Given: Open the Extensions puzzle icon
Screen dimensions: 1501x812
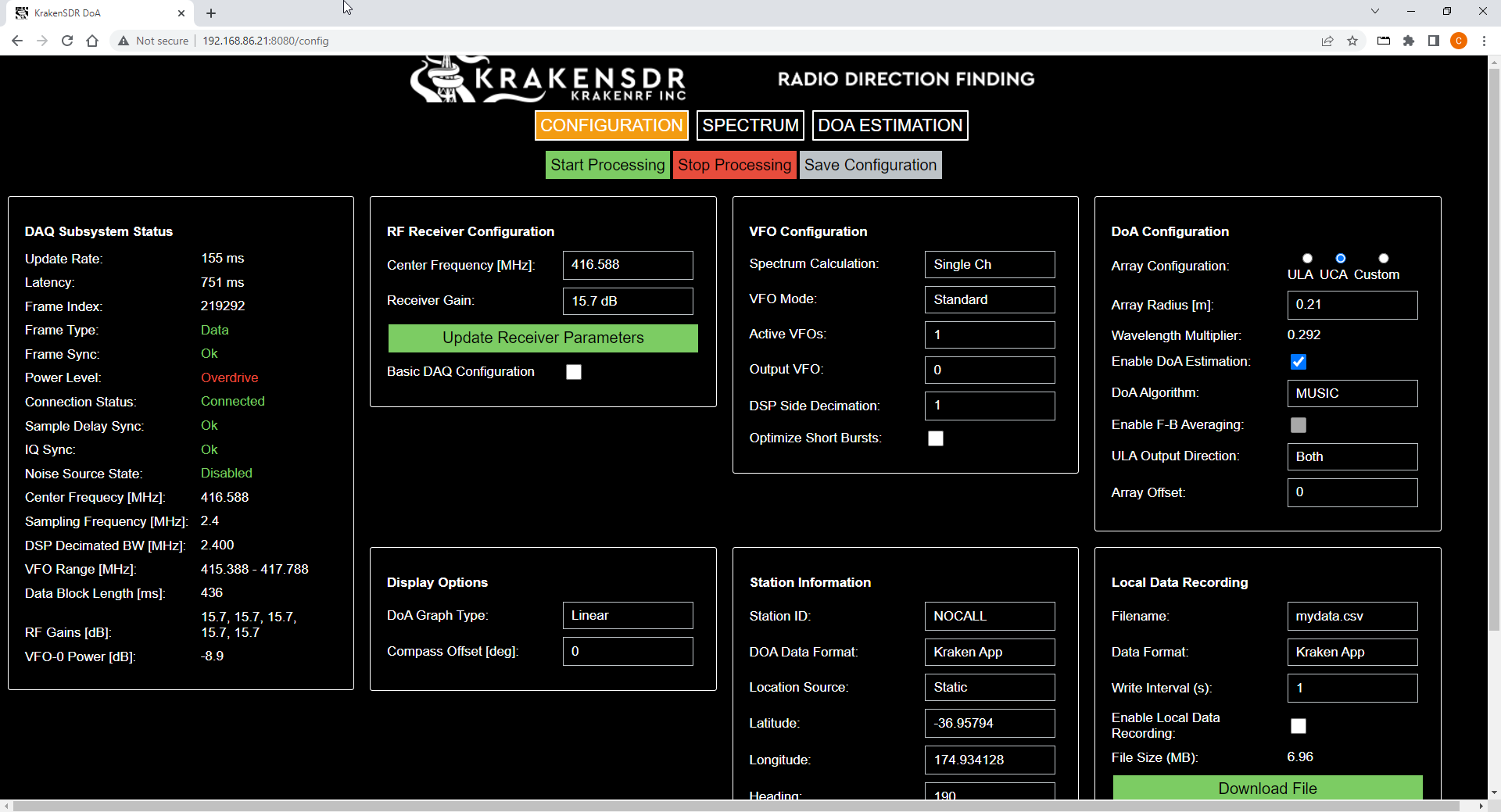Looking at the screenshot, I should coord(1409,41).
